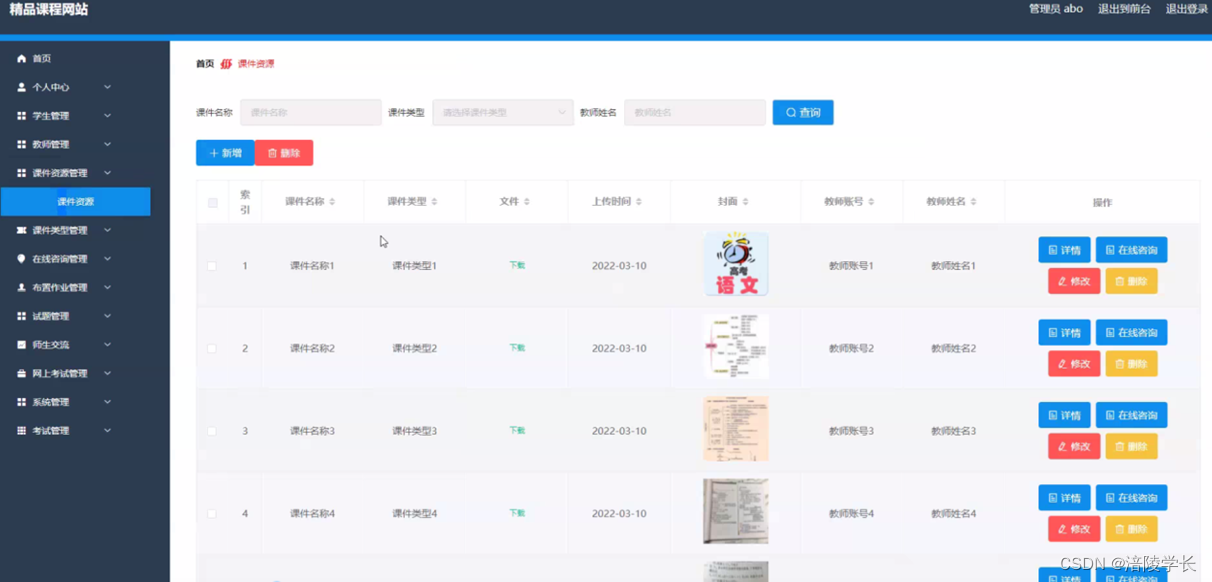Sort by 教师账号 column arrows

tap(871, 202)
